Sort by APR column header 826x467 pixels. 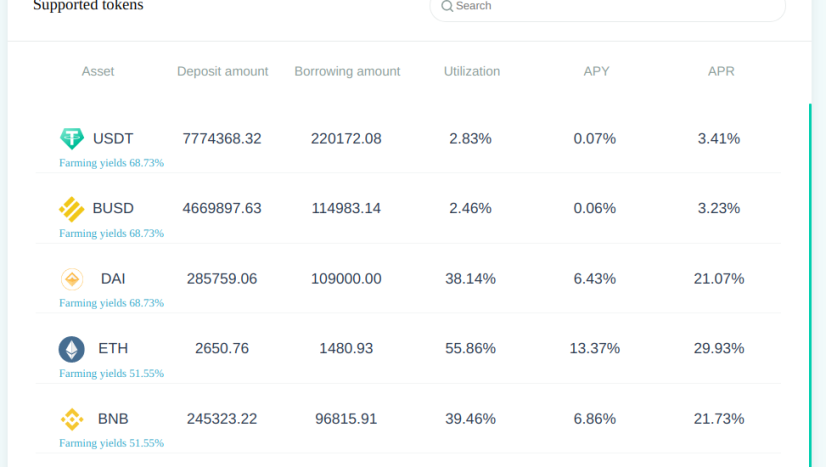pyautogui.click(x=720, y=72)
